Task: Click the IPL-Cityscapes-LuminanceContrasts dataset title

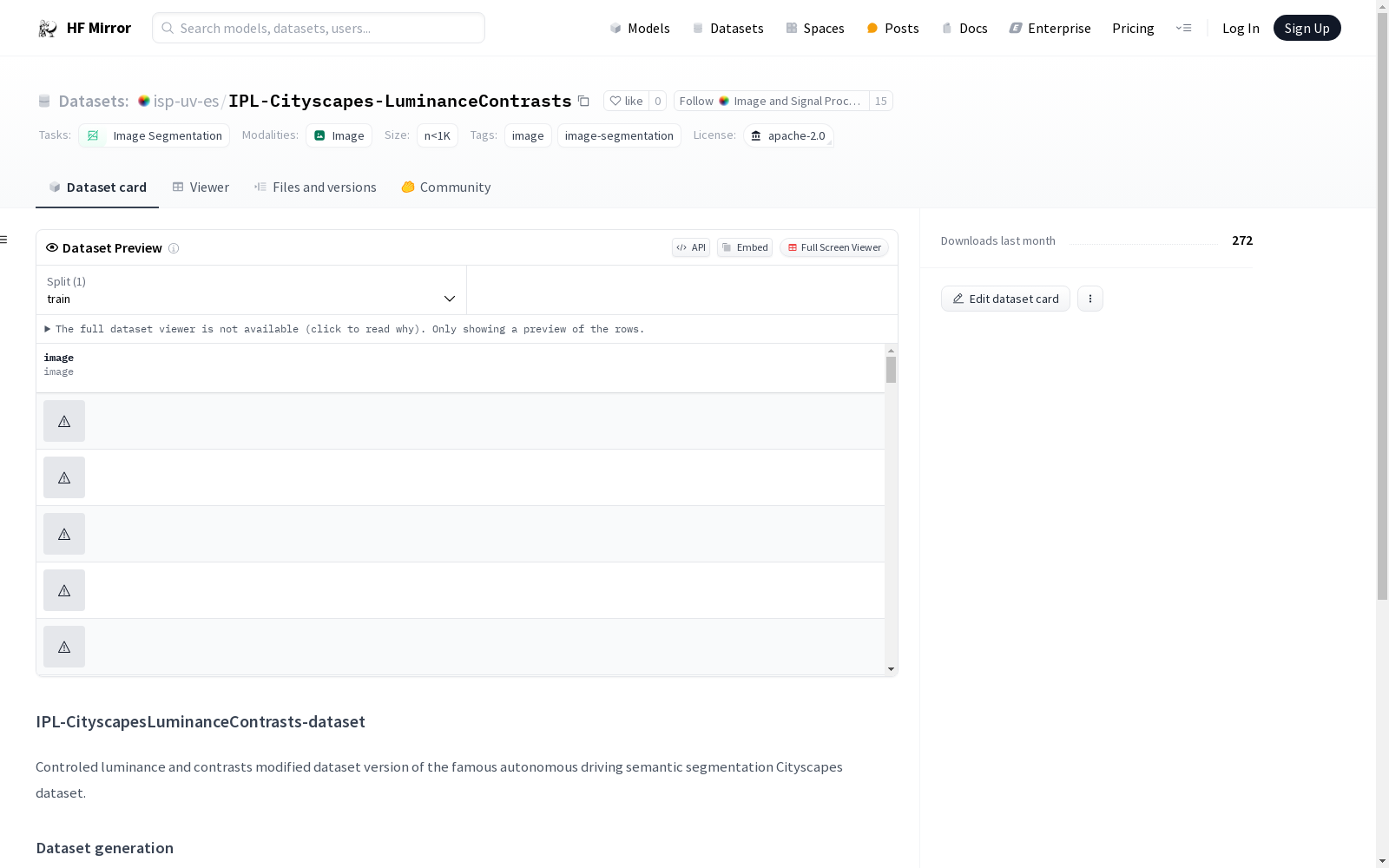Action: 400,101
